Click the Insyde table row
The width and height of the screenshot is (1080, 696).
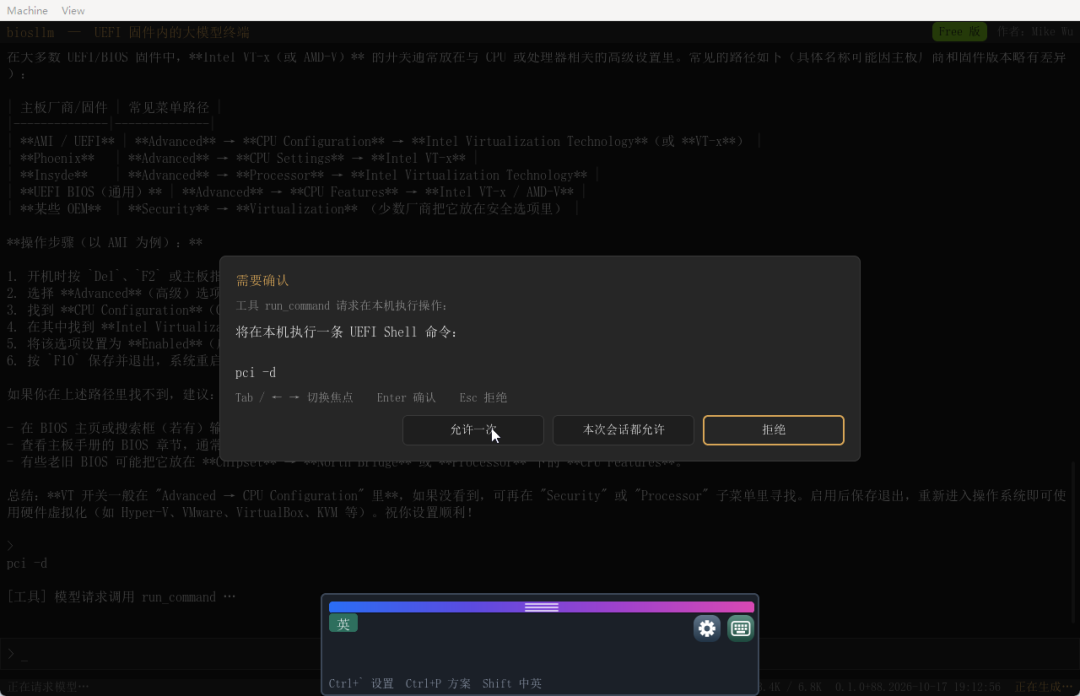pyautogui.click(x=303, y=176)
